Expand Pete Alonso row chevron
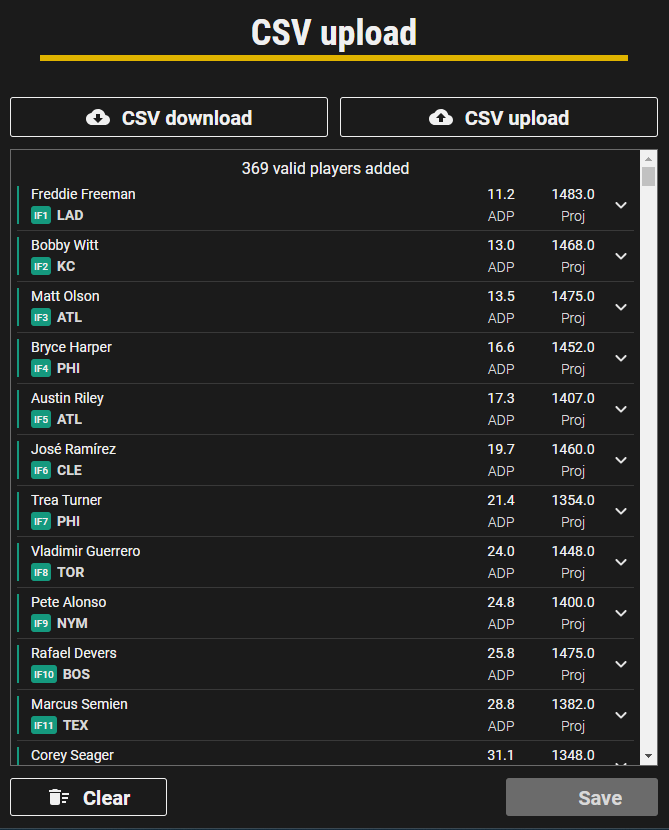The height and width of the screenshot is (830, 669). pos(621,613)
